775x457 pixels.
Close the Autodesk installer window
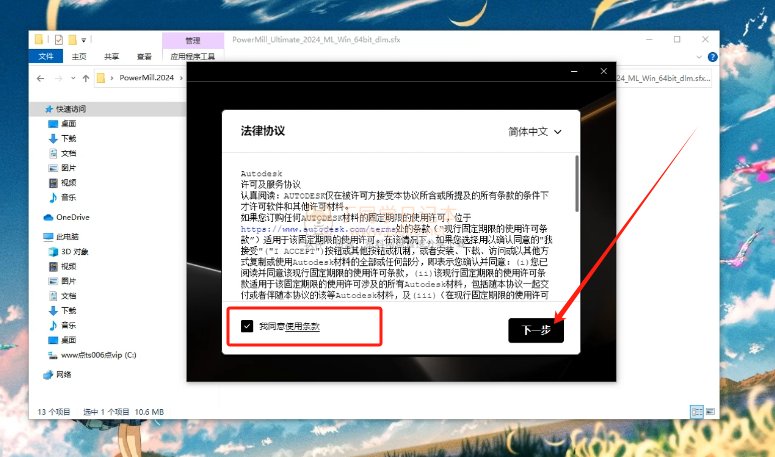click(603, 71)
